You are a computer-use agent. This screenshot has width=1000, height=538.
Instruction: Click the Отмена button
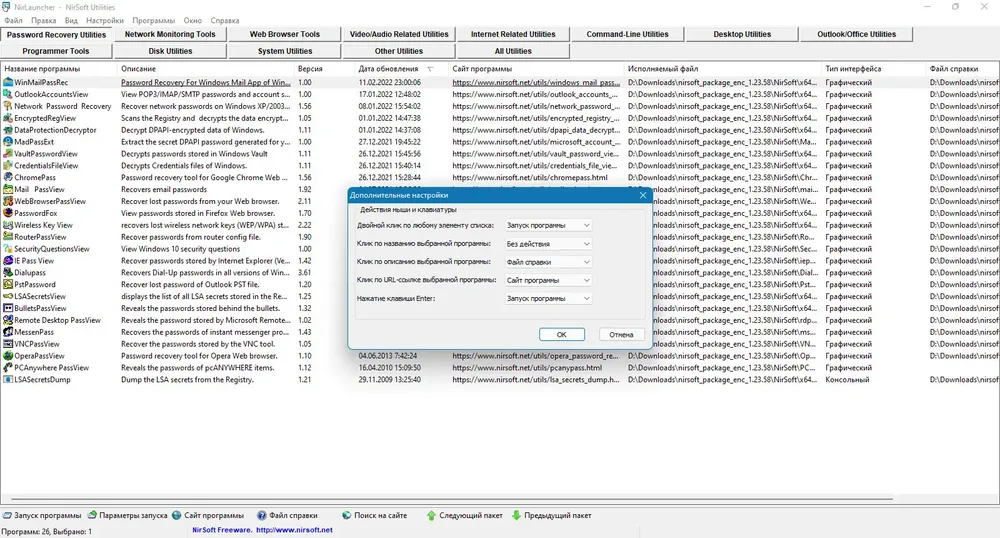(621, 334)
